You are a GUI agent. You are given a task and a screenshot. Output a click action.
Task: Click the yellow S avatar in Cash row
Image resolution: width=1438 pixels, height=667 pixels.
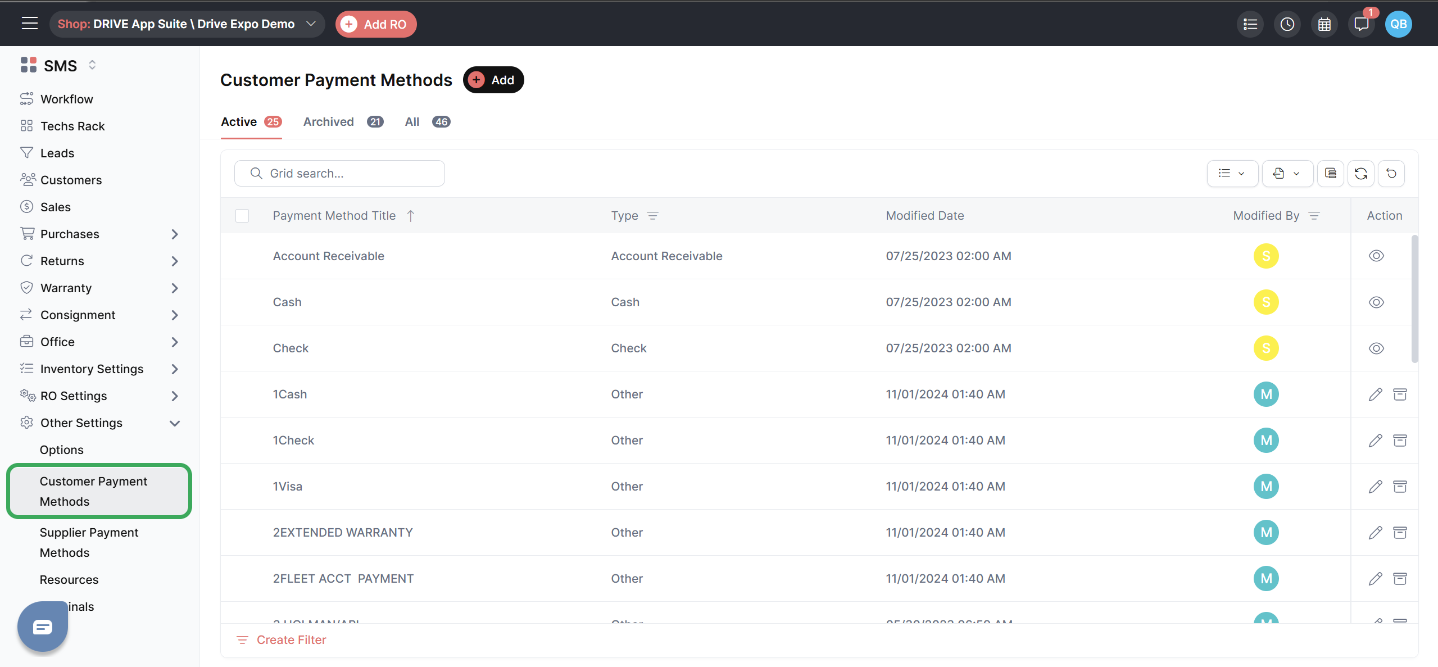[1266, 302]
